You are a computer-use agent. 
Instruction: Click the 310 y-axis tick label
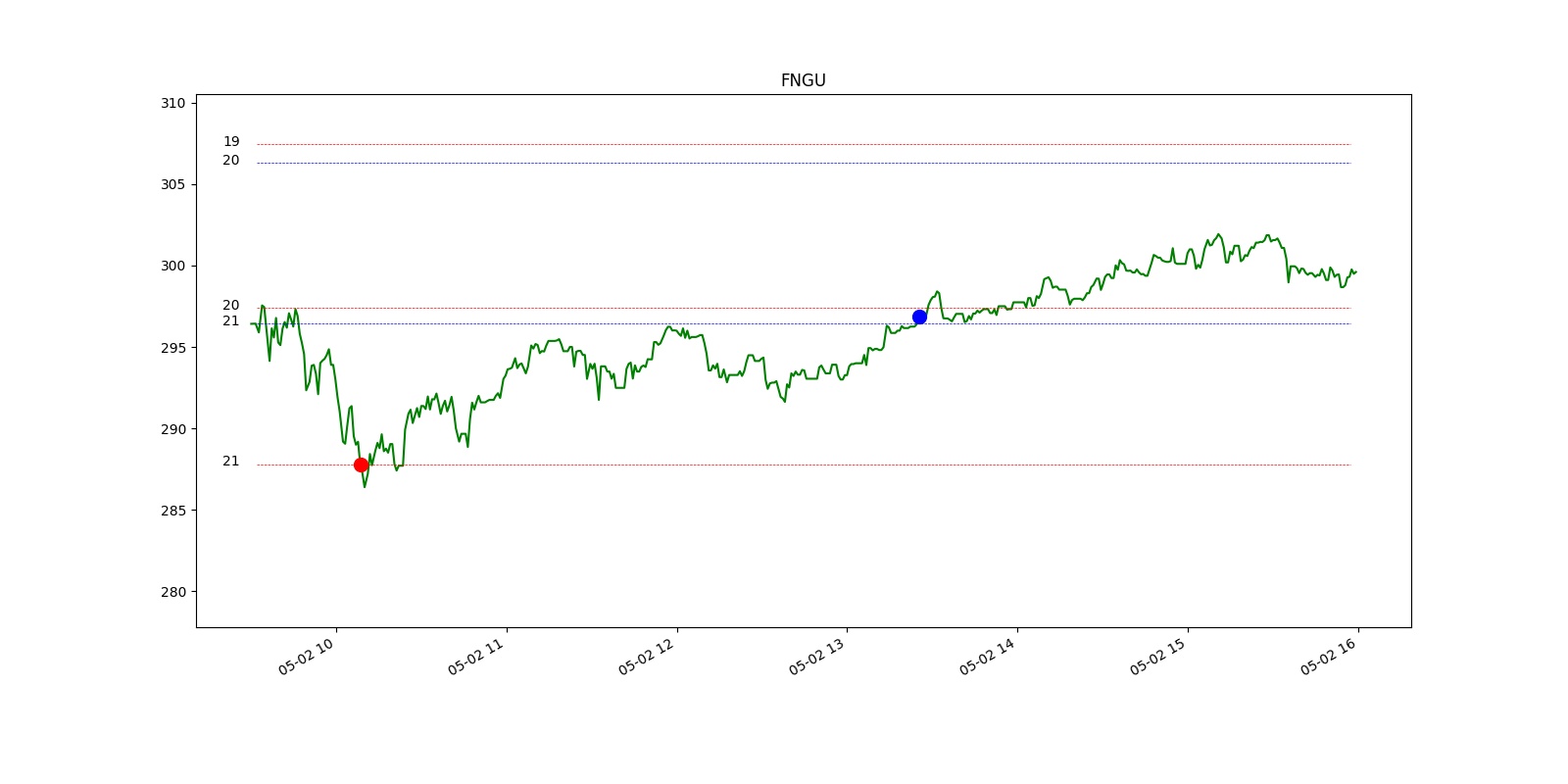tap(172, 103)
